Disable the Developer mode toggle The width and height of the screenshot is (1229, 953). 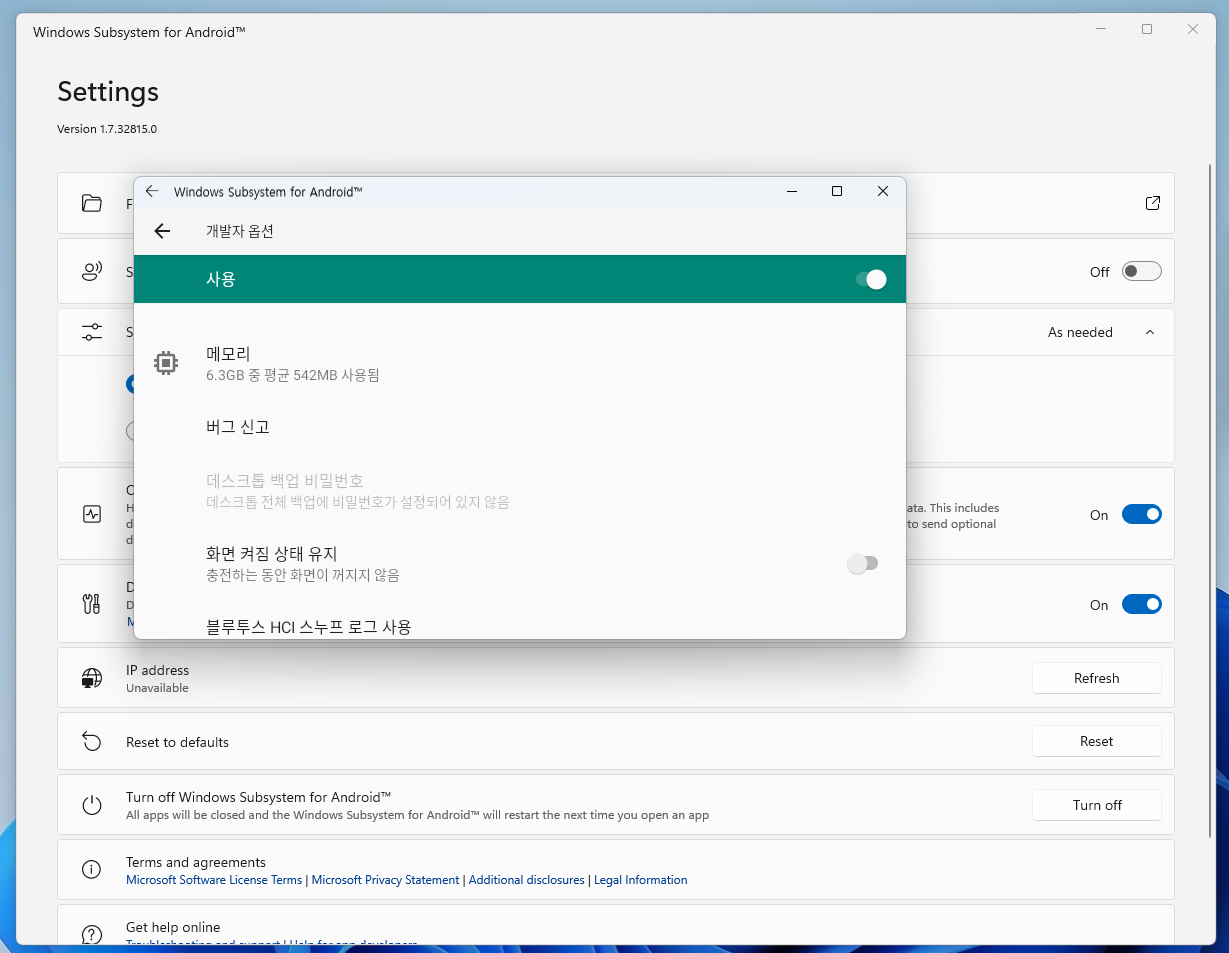1142,604
